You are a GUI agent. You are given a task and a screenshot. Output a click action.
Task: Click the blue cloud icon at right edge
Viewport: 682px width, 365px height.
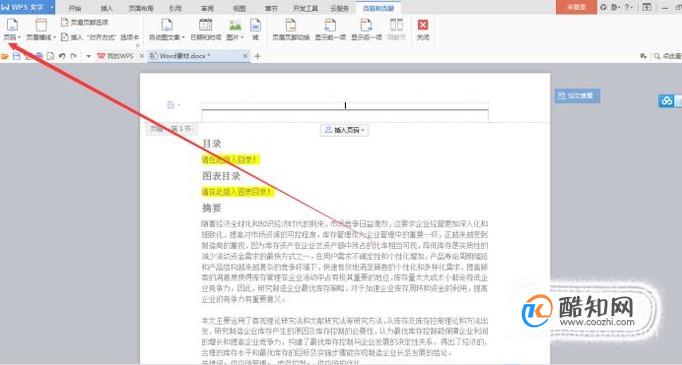pyautogui.click(x=666, y=101)
